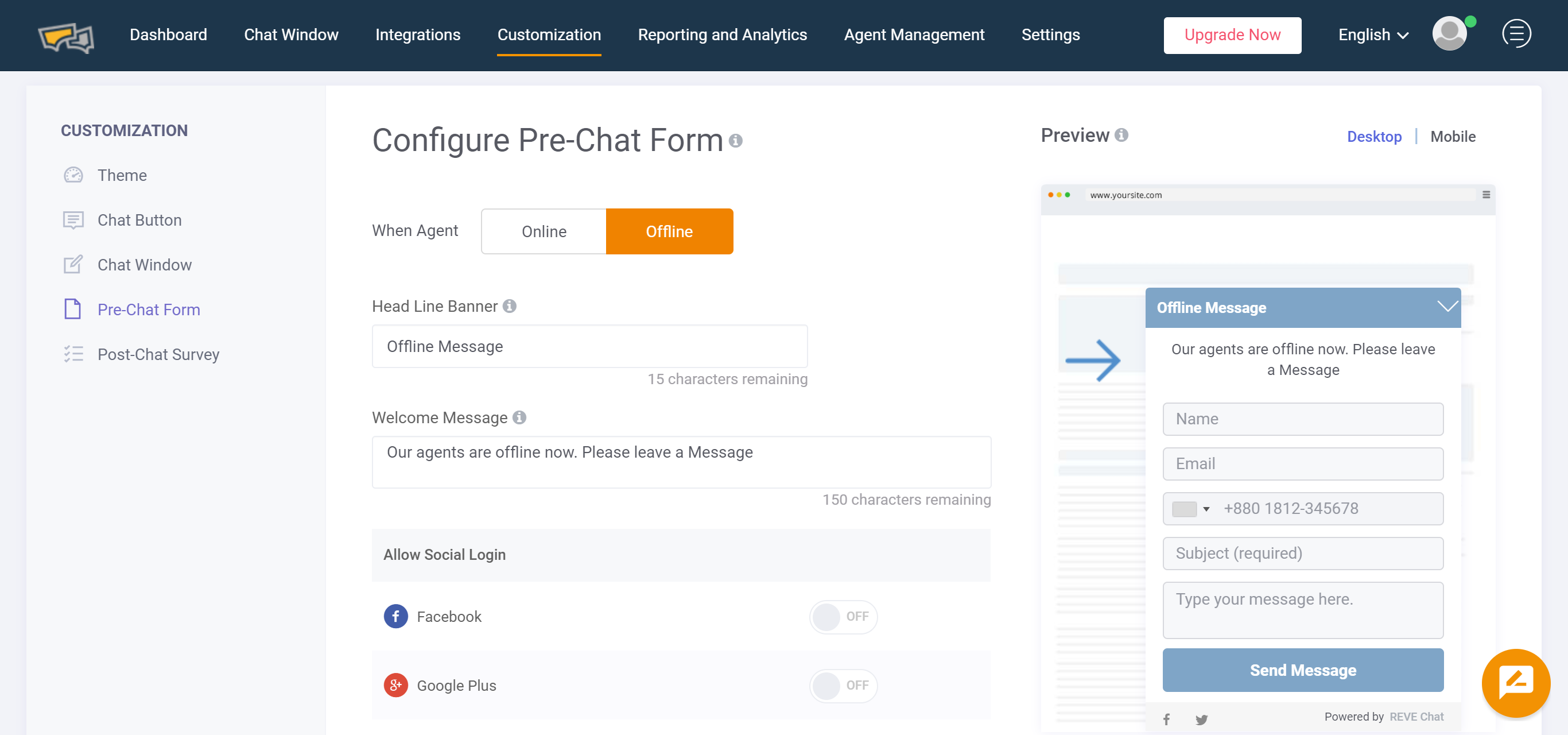Click the www.yoursite.com preview address bar
The height and width of the screenshot is (735, 1568).
[1280, 195]
